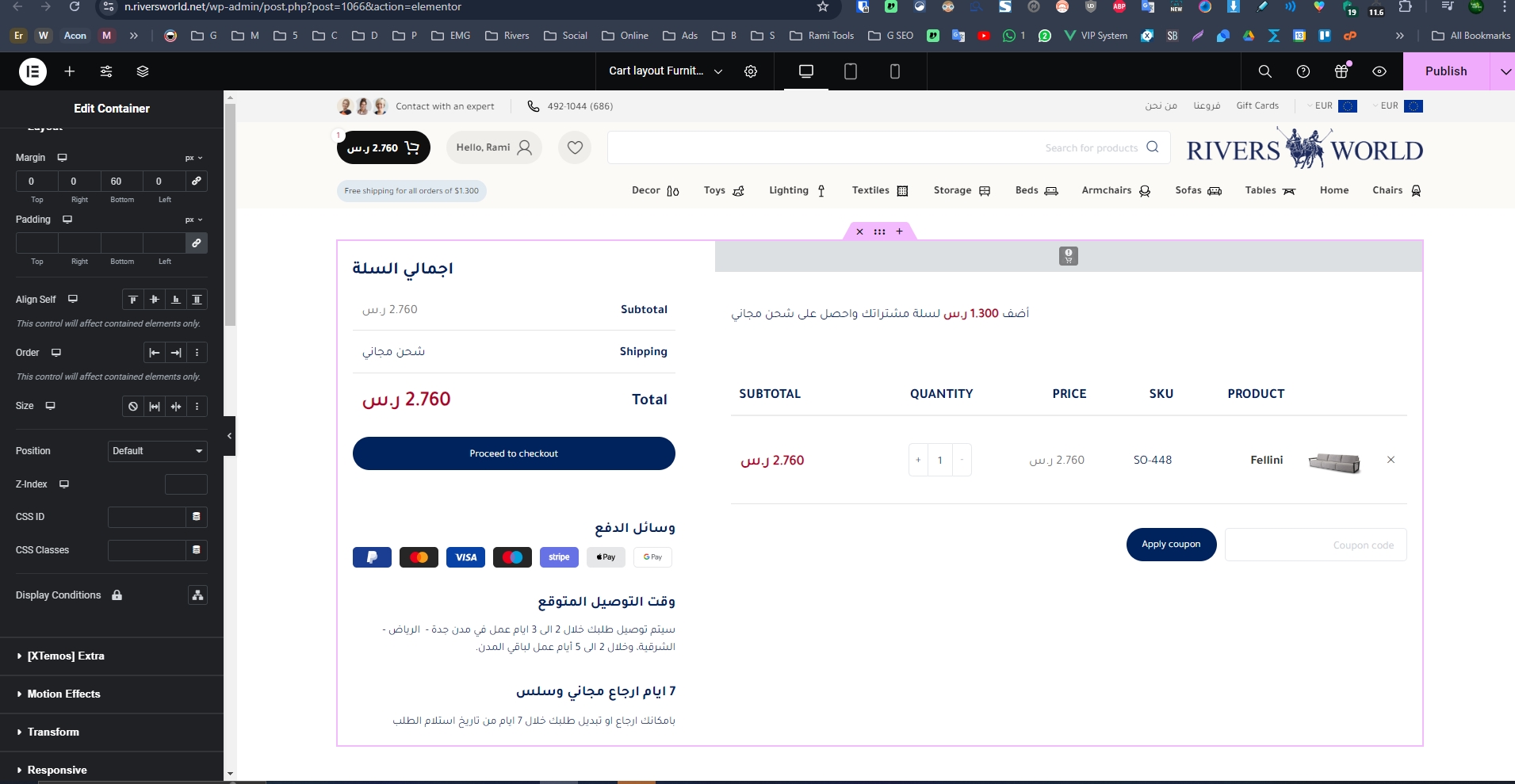
Task: Toggle linked margin values
Action: click(197, 181)
